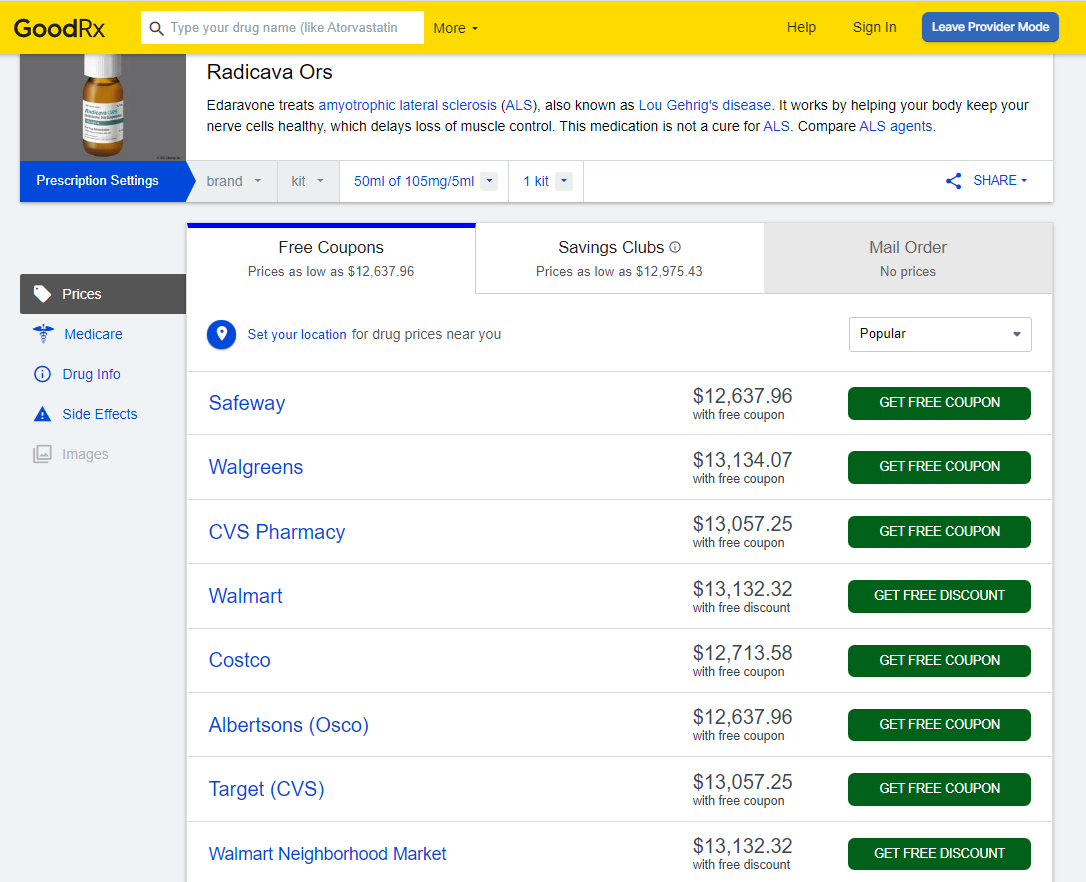This screenshot has height=882, width=1086.
Task: Open the Images sidebar item
Action: pyautogui.click(x=85, y=454)
